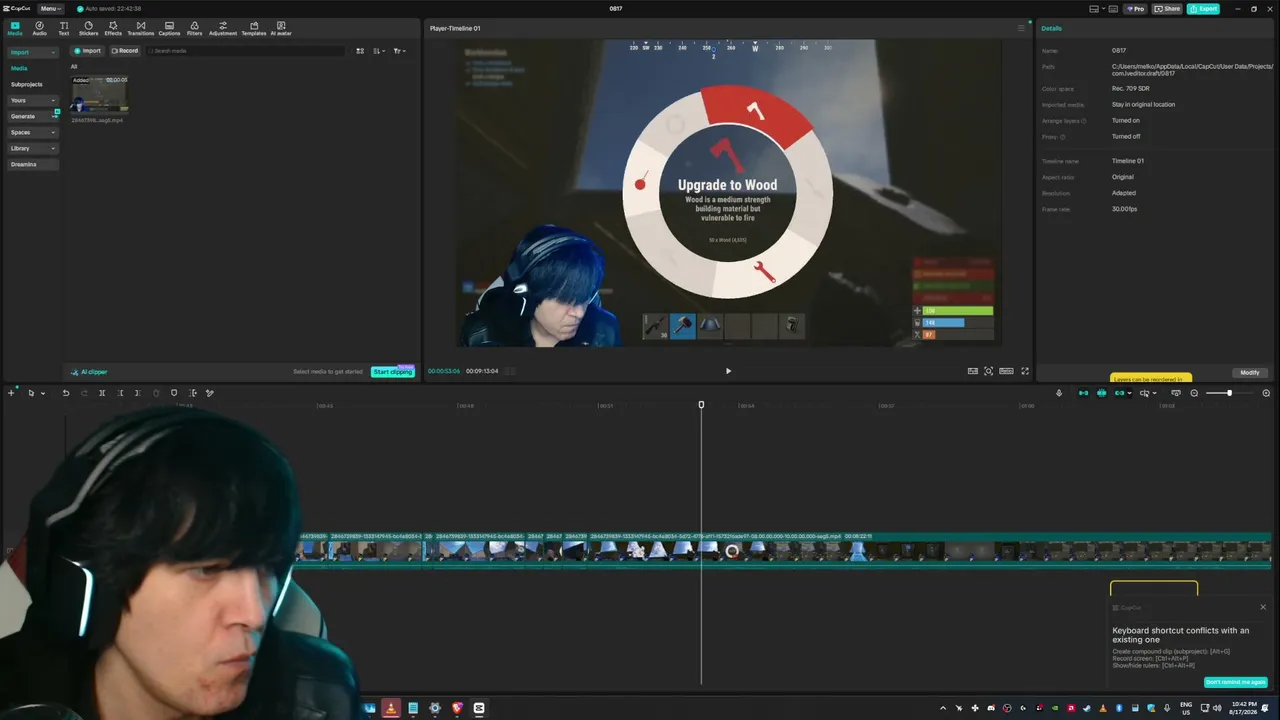Open the media filter dropdown
Viewport: 1280px width, 720px height.
(399, 51)
